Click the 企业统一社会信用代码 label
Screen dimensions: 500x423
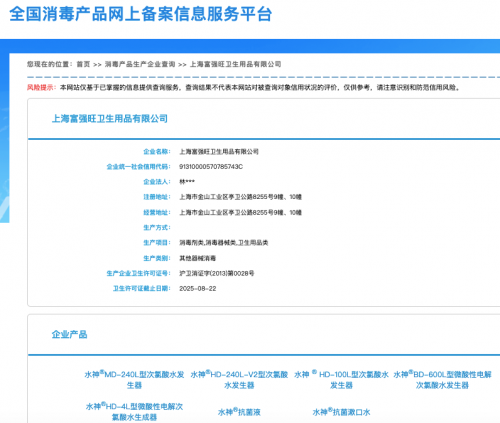(138, 166)
